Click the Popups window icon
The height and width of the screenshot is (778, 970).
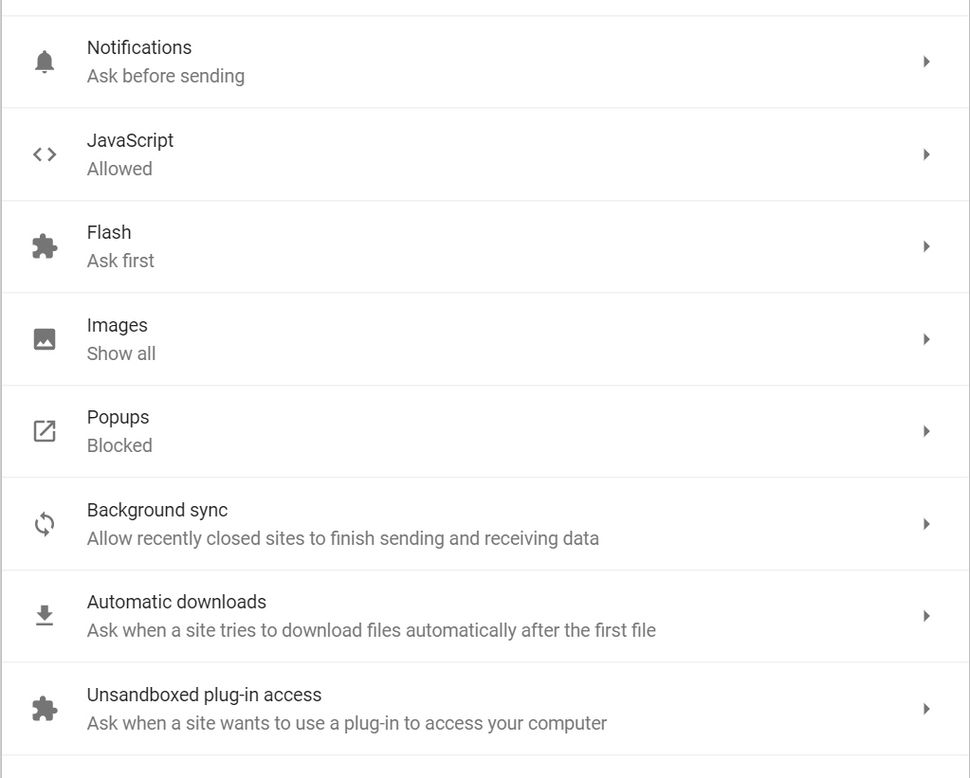(44, 431)
